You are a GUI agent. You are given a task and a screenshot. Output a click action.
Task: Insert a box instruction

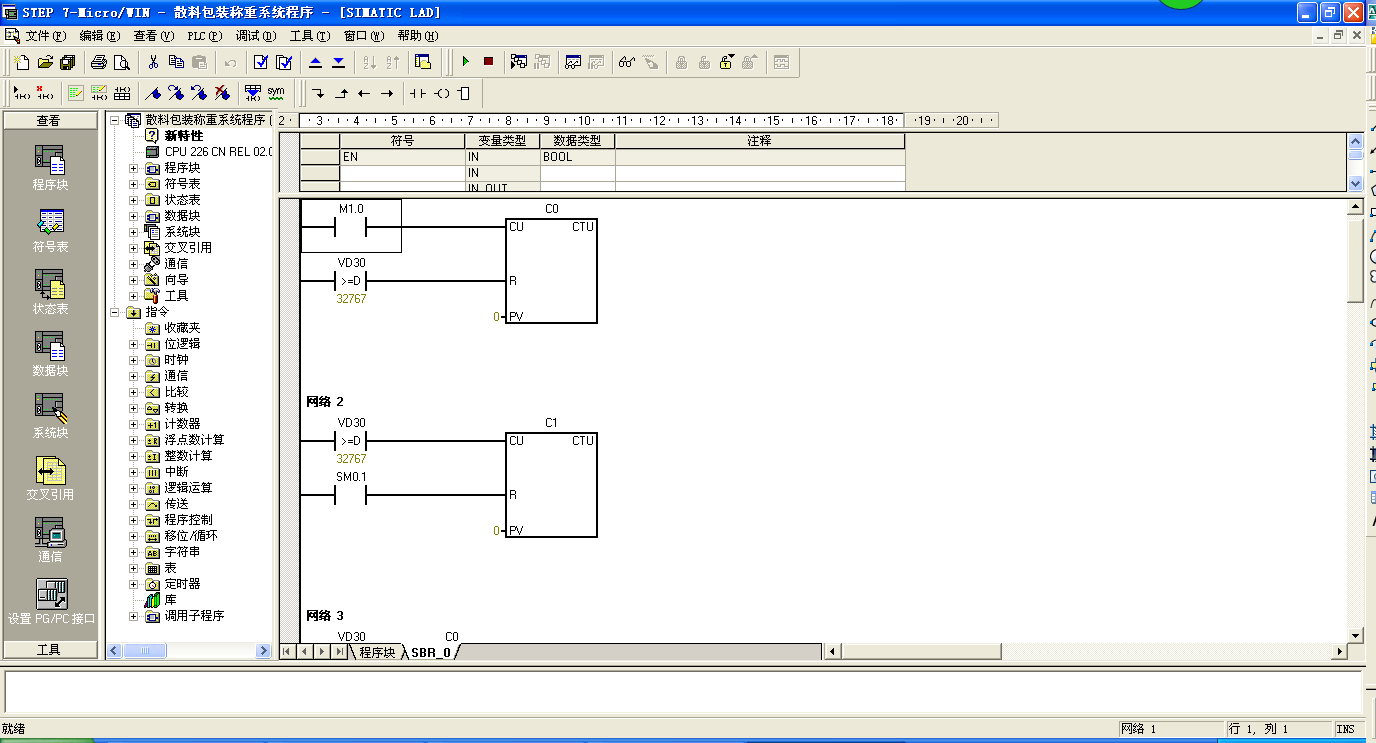(464, 93)
